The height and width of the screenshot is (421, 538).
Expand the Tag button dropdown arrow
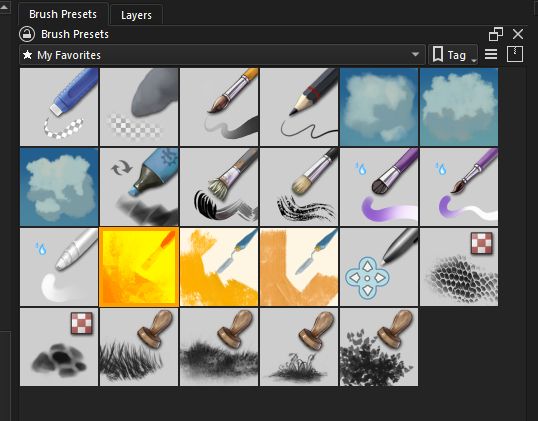point(474,60)
